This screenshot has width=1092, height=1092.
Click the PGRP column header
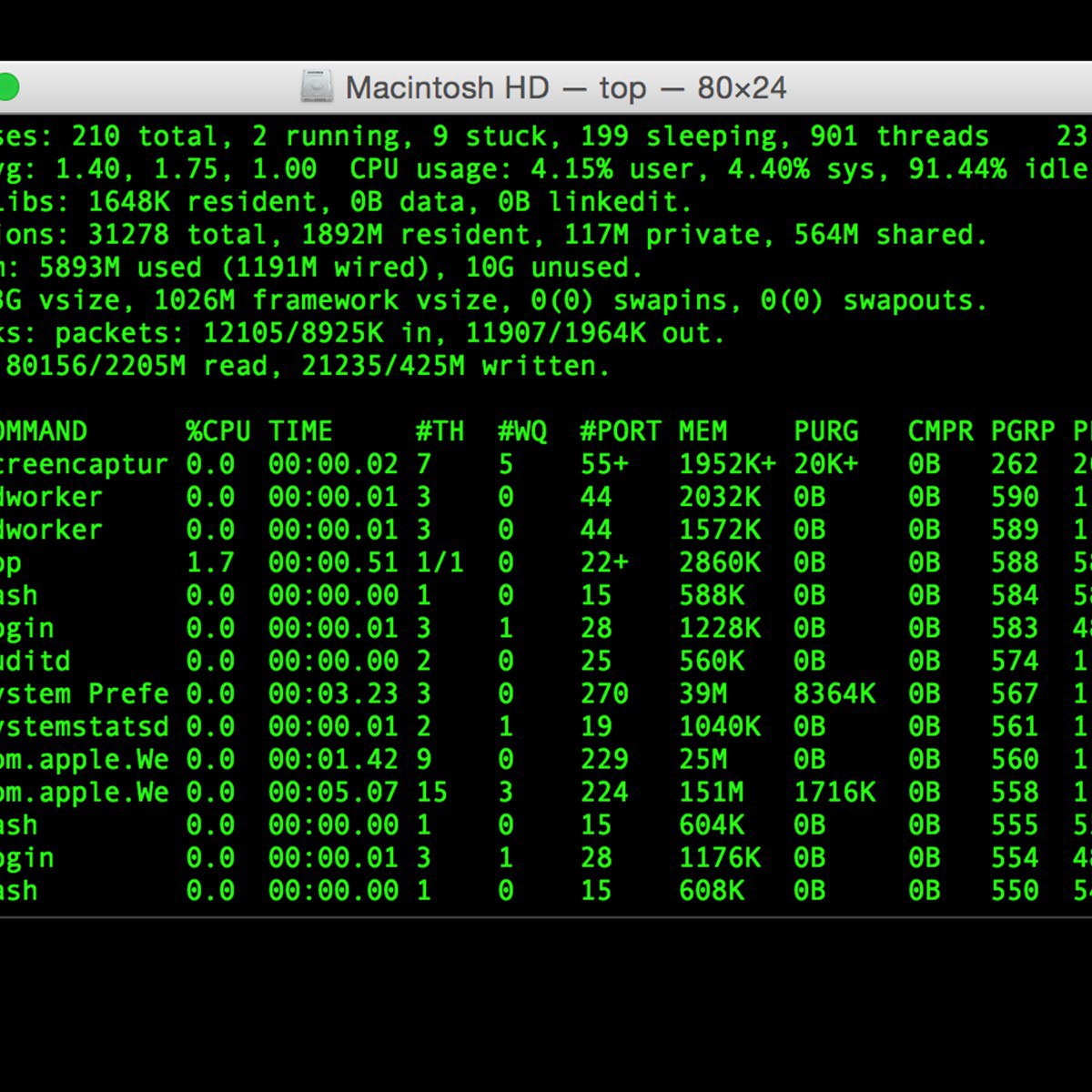click(x=1023, y=431)
